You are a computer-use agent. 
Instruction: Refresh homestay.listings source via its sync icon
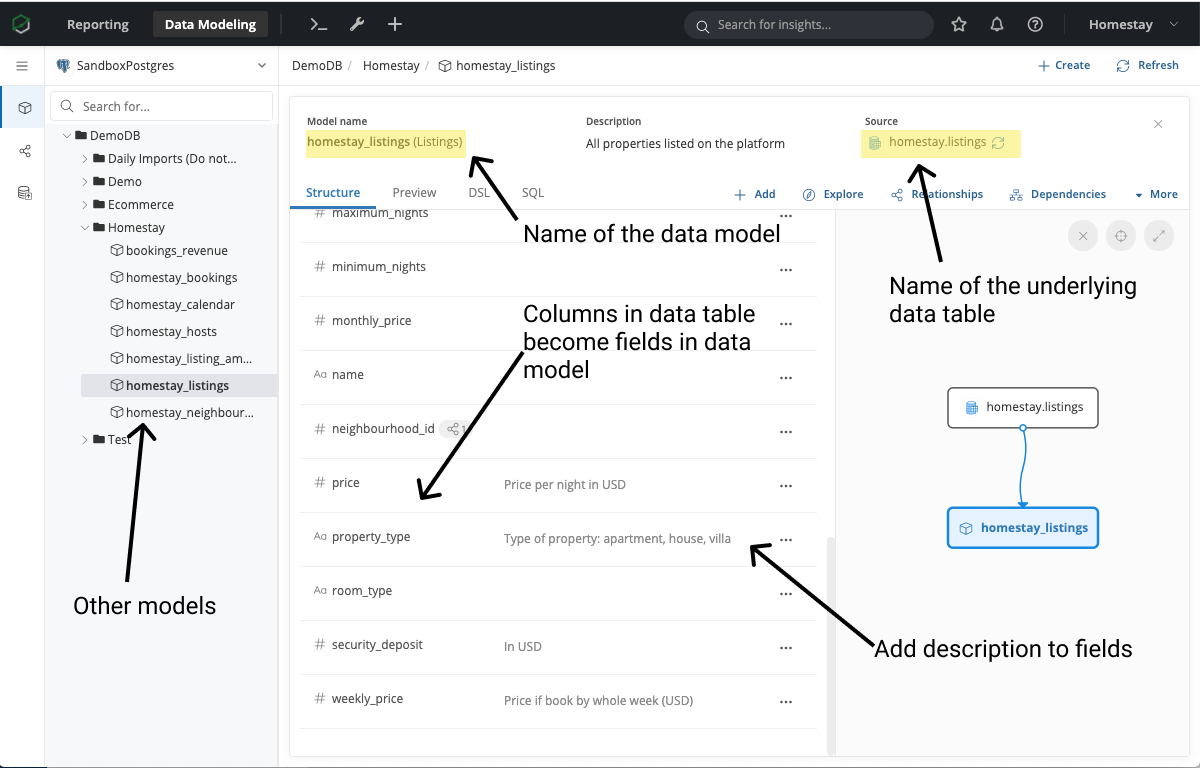coord(998,143)
